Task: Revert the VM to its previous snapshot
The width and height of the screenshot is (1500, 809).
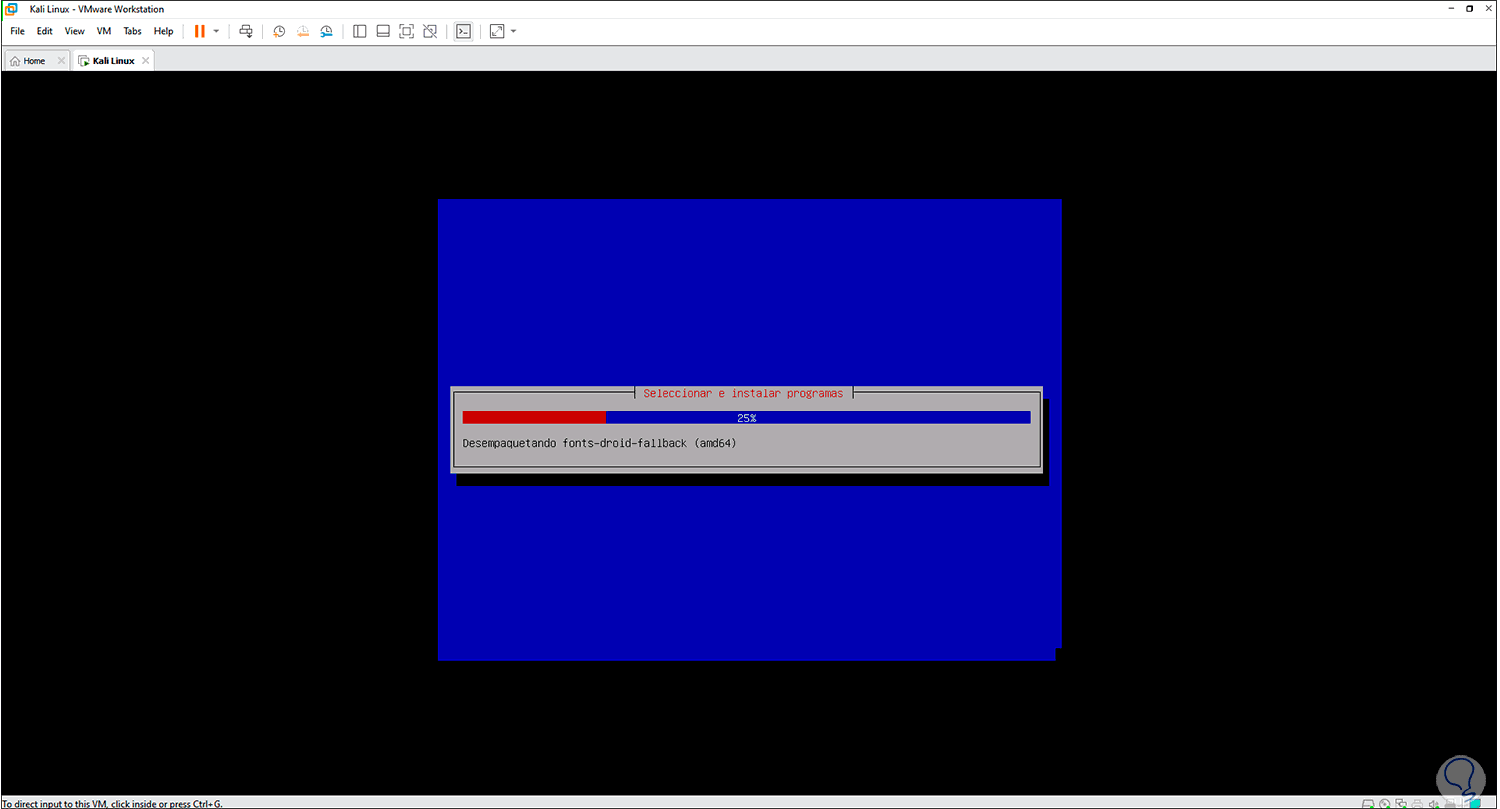Action: [x=303, y=31]
